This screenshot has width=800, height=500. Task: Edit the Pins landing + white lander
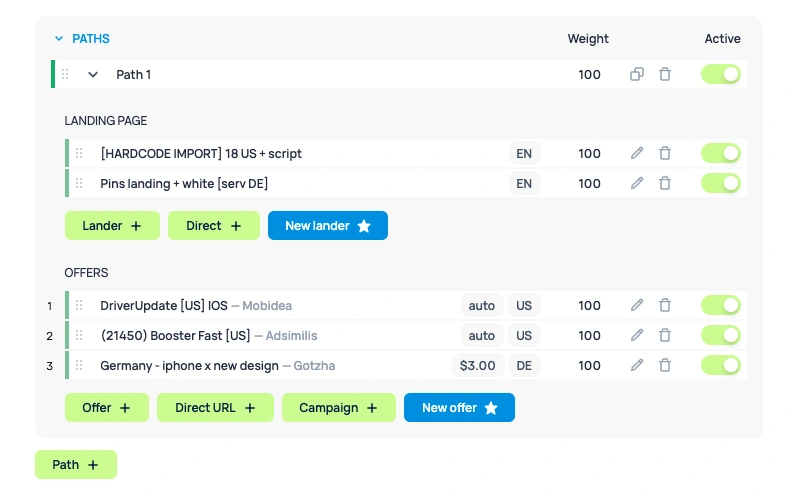coord(637,183)
